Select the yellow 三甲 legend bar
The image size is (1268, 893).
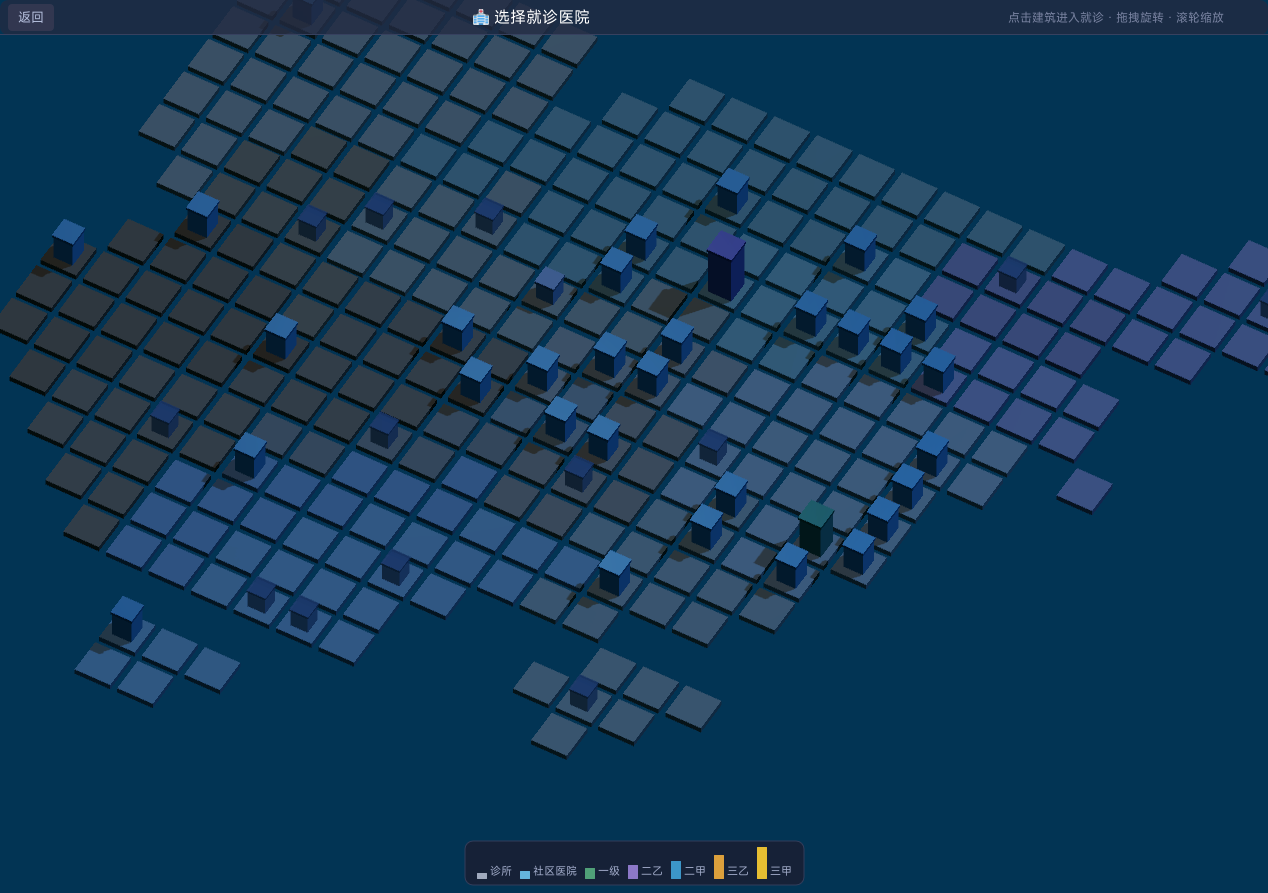pos(762,863)
